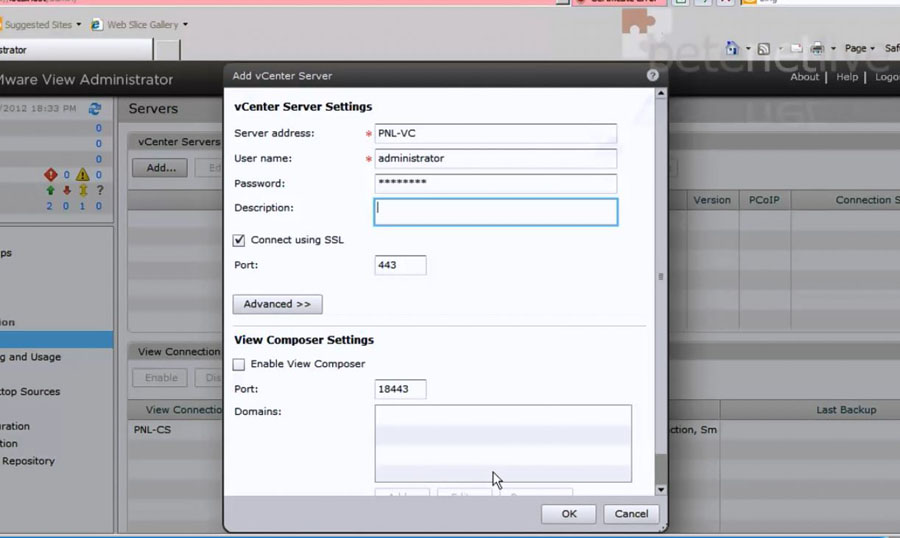Screen dimensions: 900x538
Task: Click the Read Mail envelope icon
Action: [x=796, y=49]
